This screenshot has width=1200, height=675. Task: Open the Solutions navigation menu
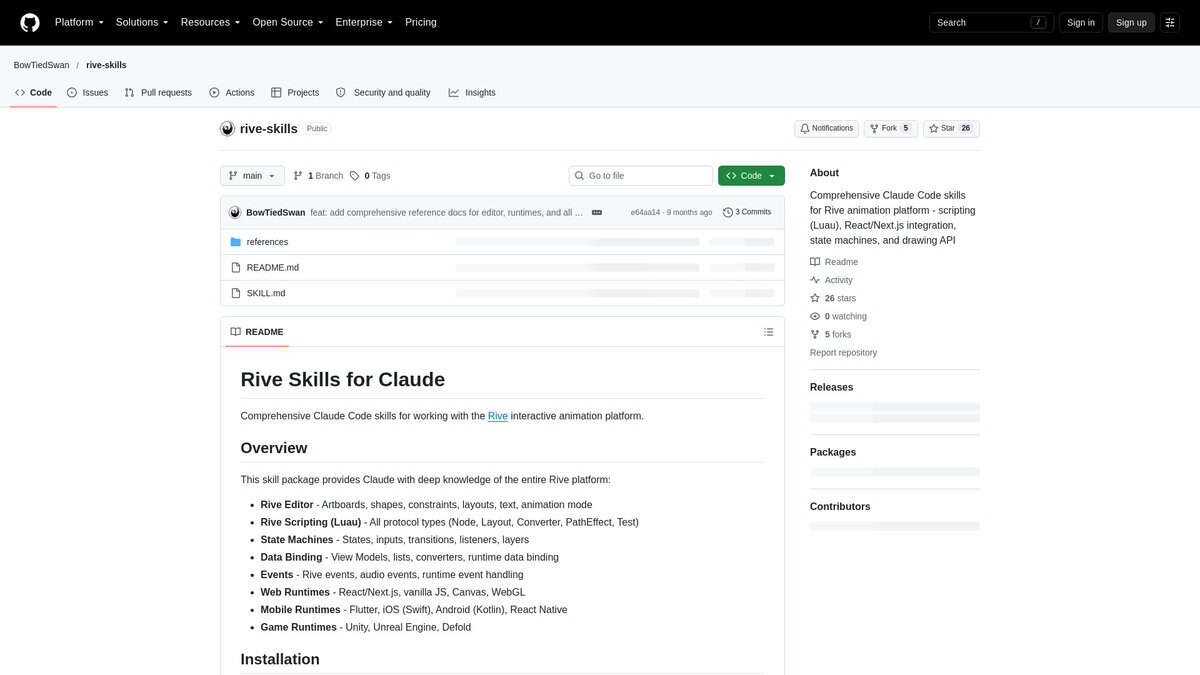(142, 22)
